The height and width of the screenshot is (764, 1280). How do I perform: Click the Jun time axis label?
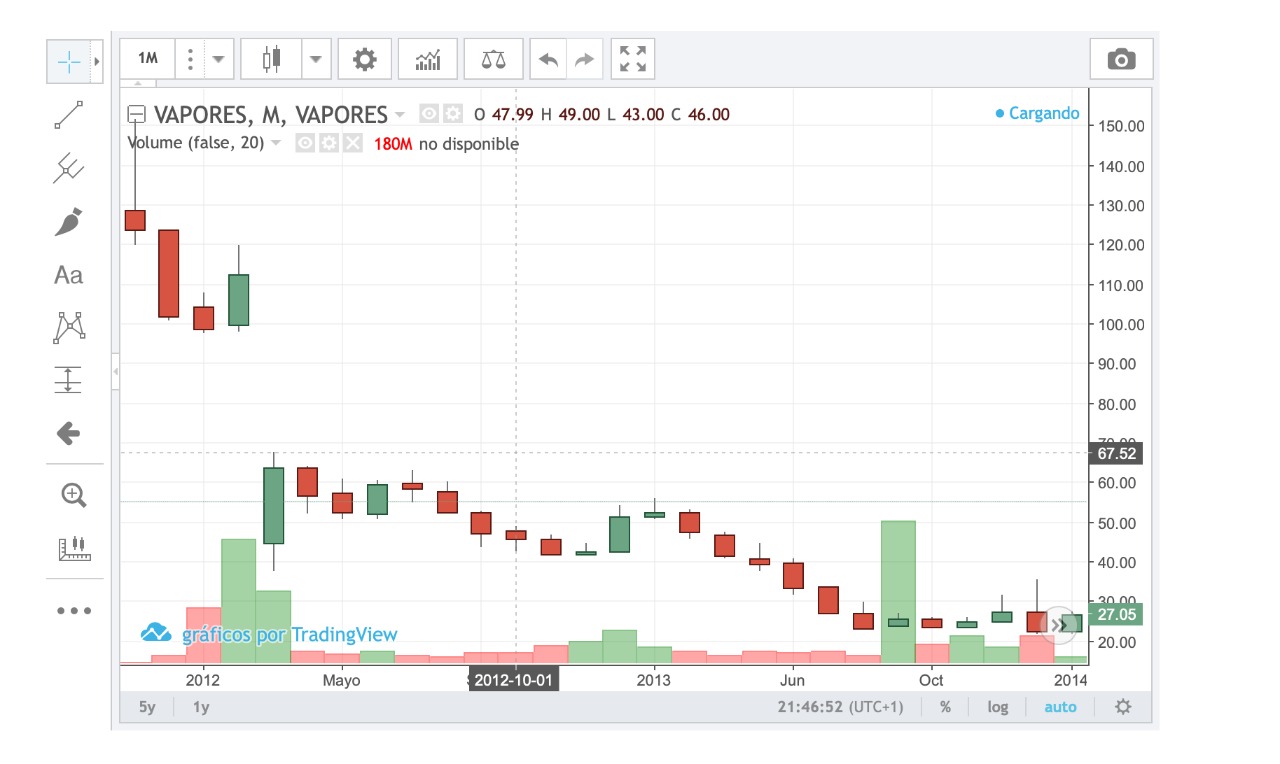click(792, 680)
